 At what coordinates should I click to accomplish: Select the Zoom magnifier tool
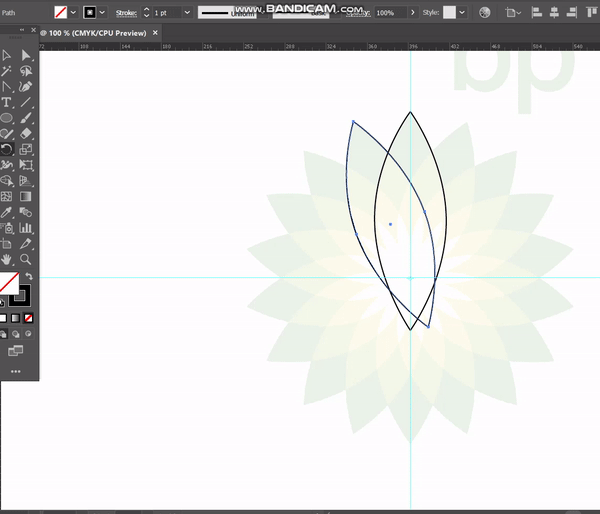pyautogui.click(x=26, y=259)
